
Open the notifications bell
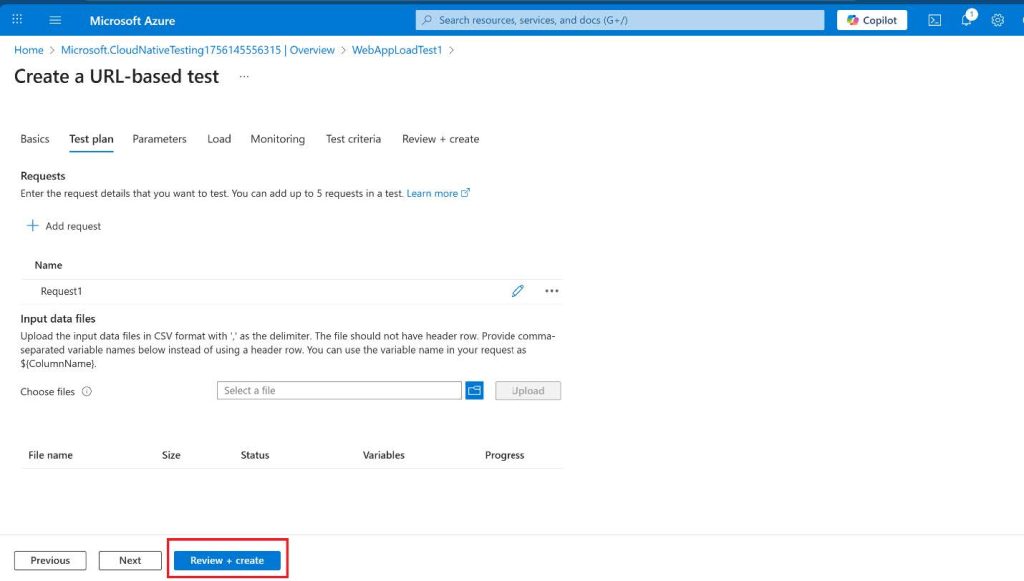pyautogui.click(x=966, y=20)
